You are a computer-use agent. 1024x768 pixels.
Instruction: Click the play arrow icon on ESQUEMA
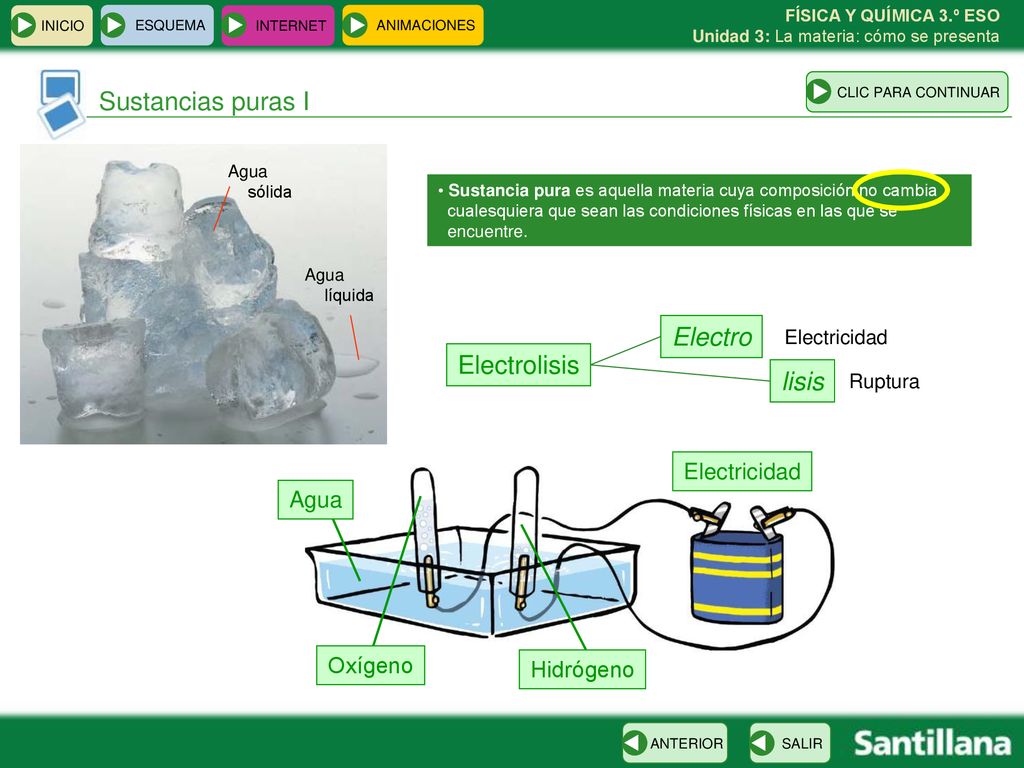pyautogui.click(x=114, y=25)
